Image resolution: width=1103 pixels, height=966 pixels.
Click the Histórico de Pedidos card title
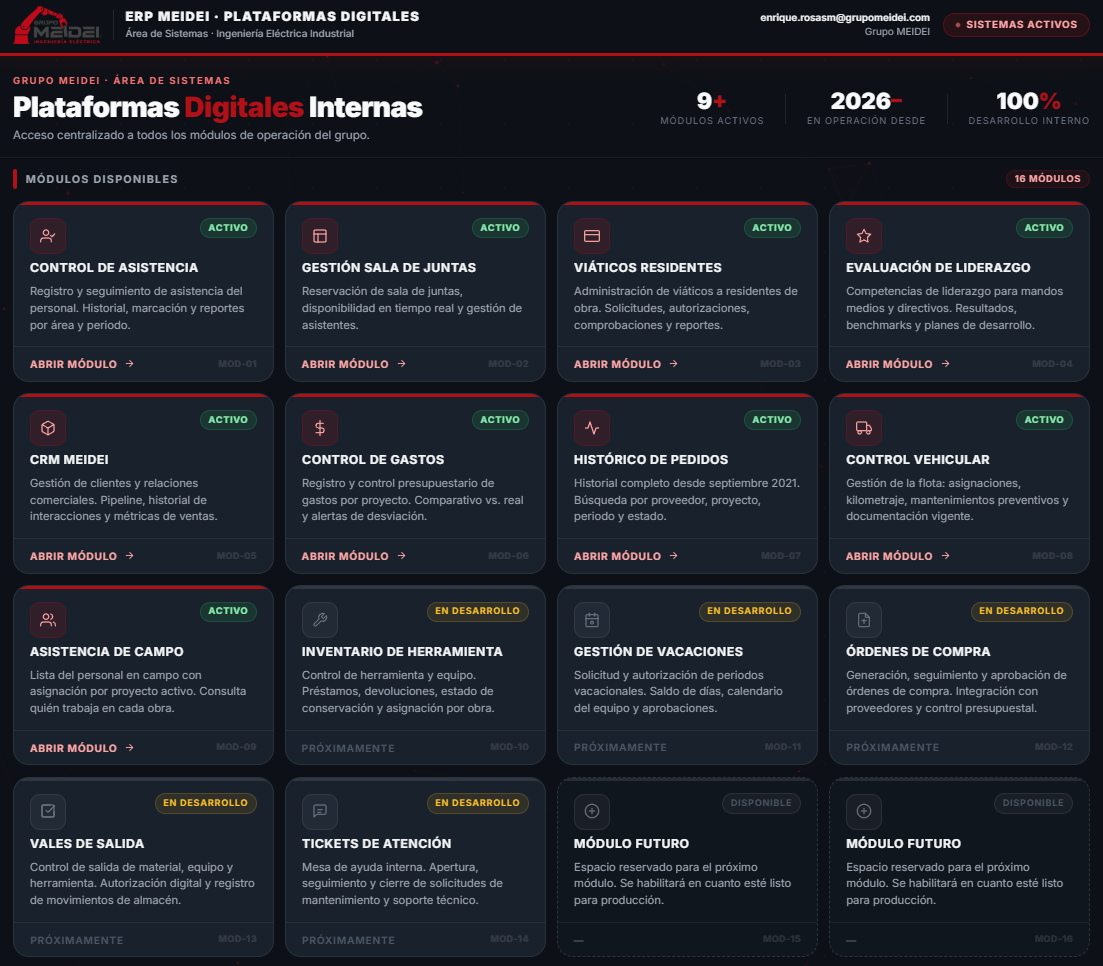[x=651, y=459]
